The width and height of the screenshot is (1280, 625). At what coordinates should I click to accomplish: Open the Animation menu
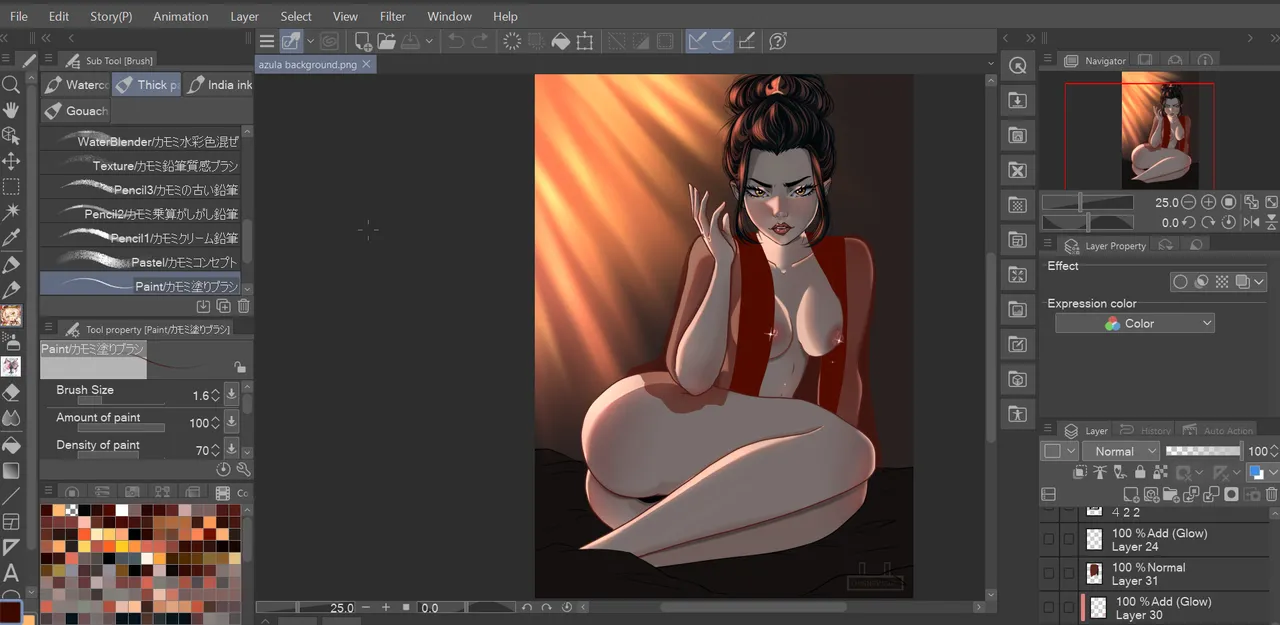[x=181, y=16]
